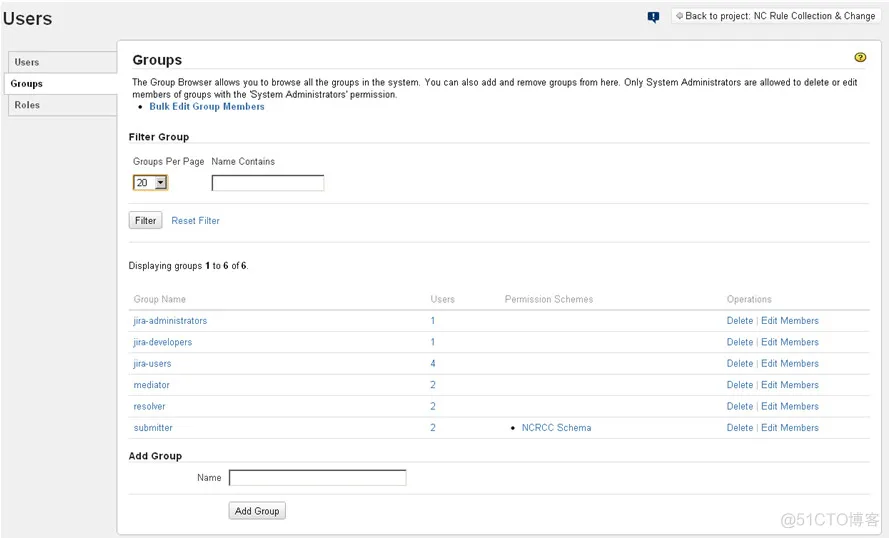The width and height of the screenshot is (889, 538).
Task: Open the Bulk Edit Group Members link
Action: coord(207,107)
